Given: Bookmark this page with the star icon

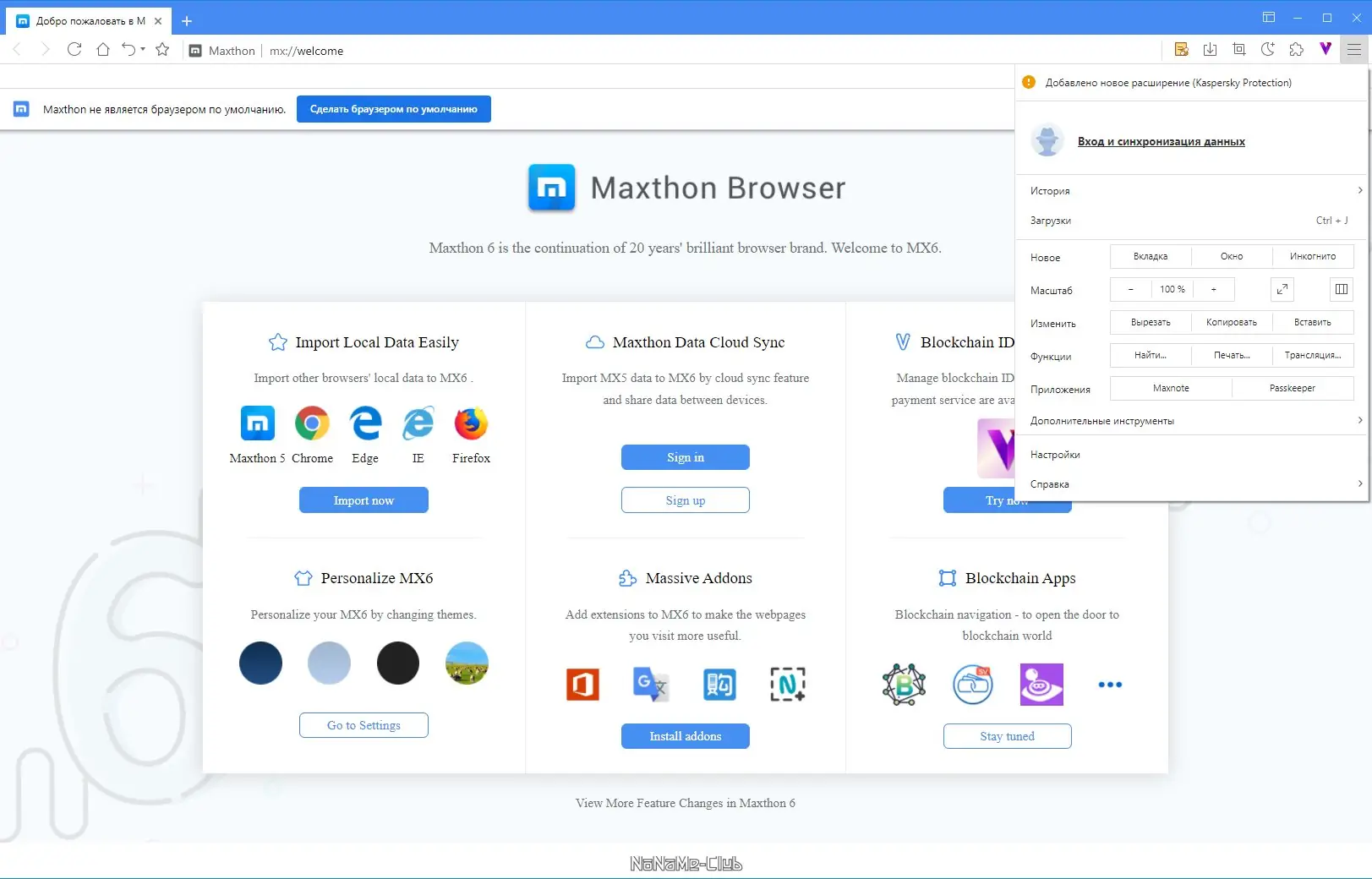Looking at the screenshot, I should click(x=162, y=50).
